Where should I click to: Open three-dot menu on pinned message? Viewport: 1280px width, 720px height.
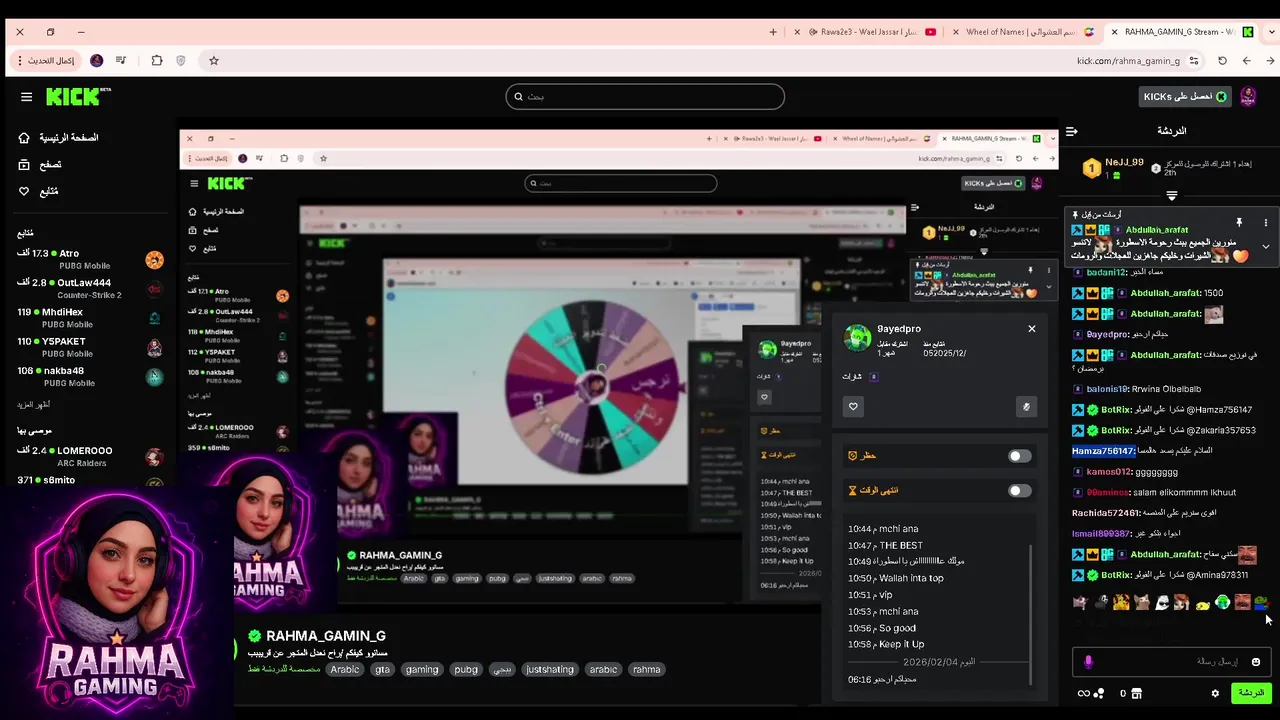tap(1265, 222)
